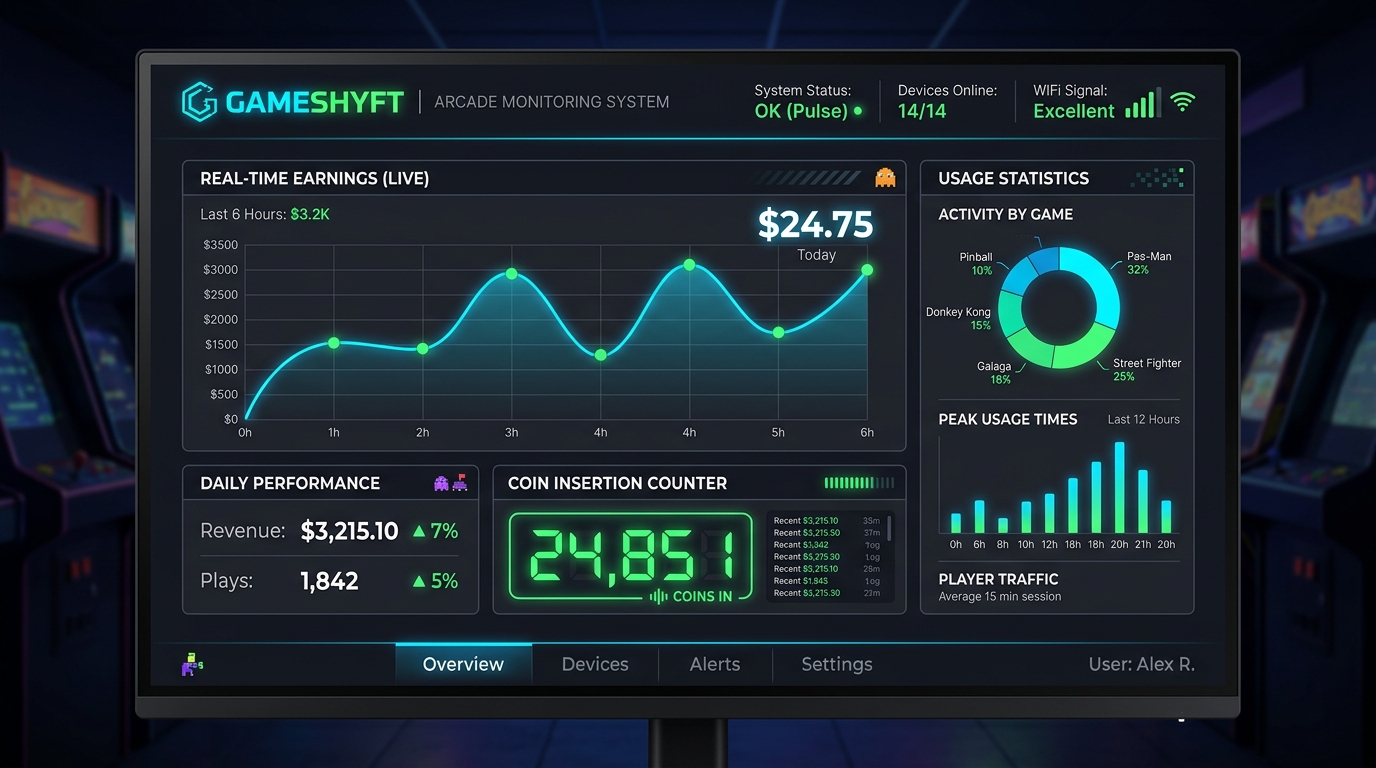The height and width of the screenshot is (768, 1376).
Task: Click the Last 12 Hours label
Action: (x=1144, y=419)
